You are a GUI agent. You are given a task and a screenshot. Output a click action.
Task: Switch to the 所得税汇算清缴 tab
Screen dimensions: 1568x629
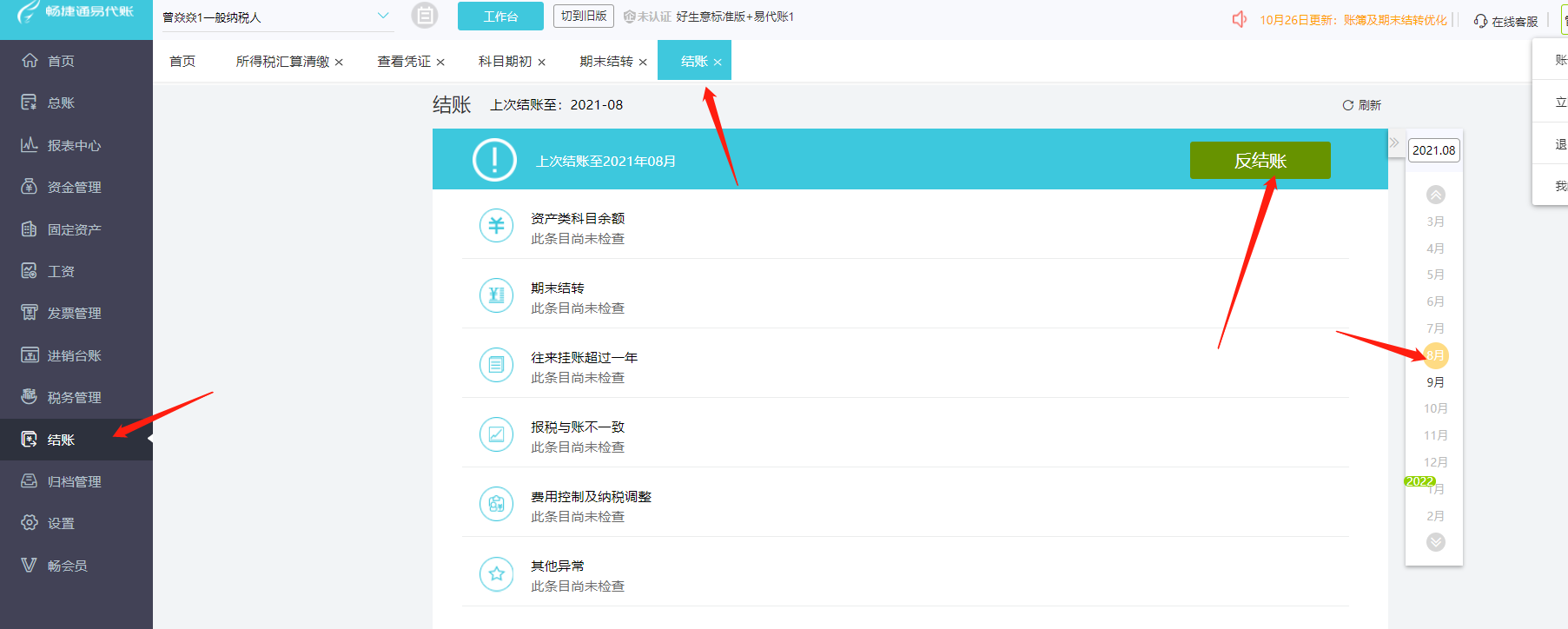tap(282, 61)
